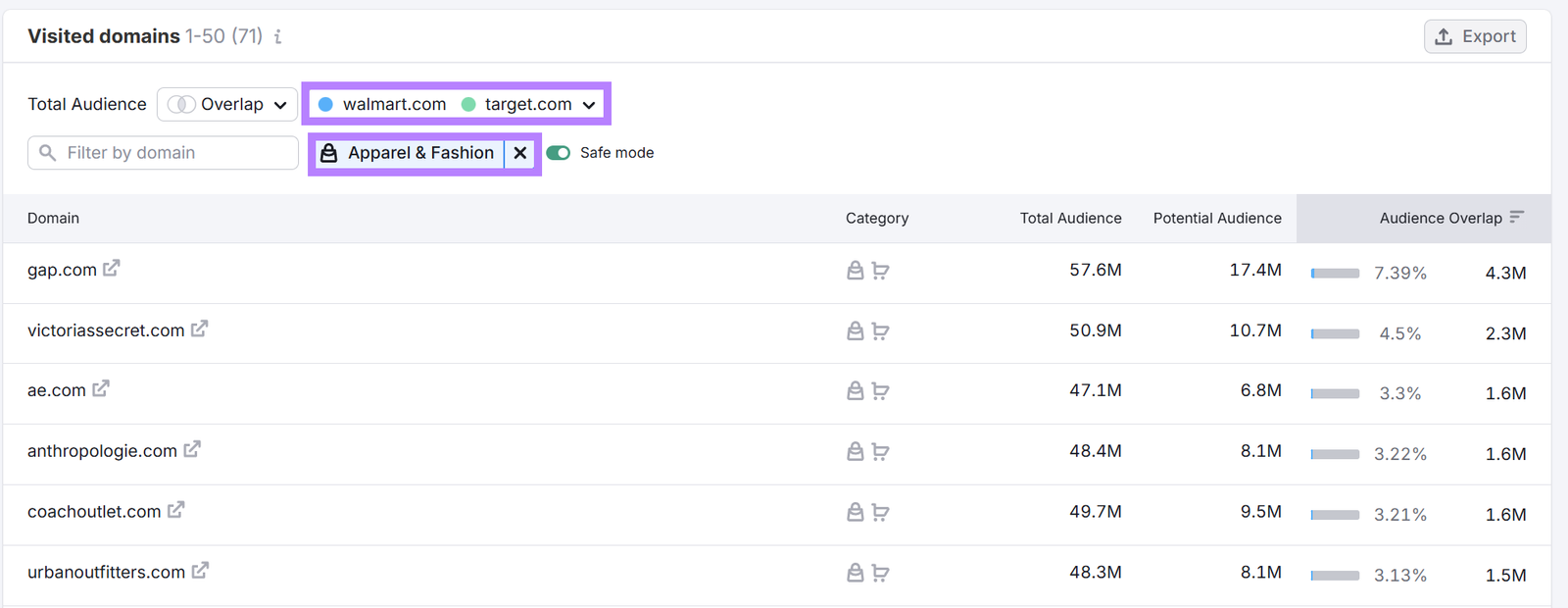This screenshot has width=1568, height=608.
Task: Click the gap.com domain name
Action: point(62,270)
